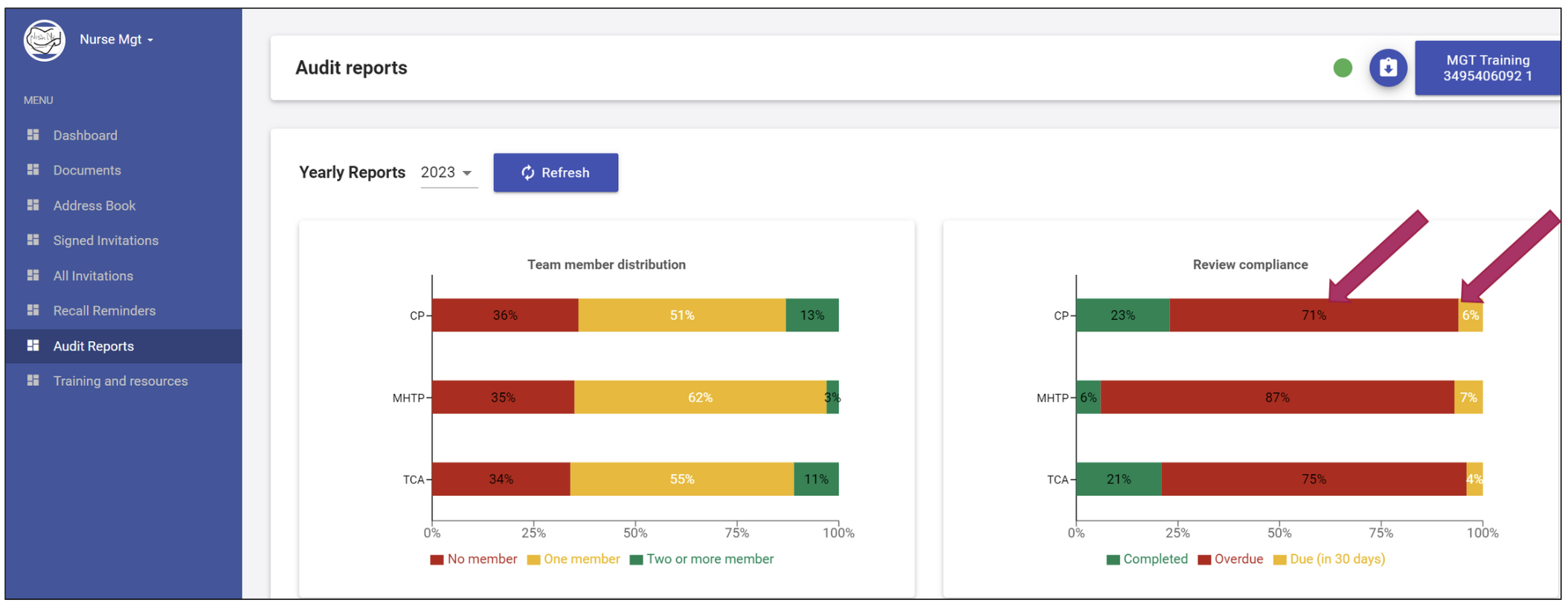1568x605 pixels.
Task: Toggle the Completed legend entry
Action: pyautogui.click(x=1147, y=559)
